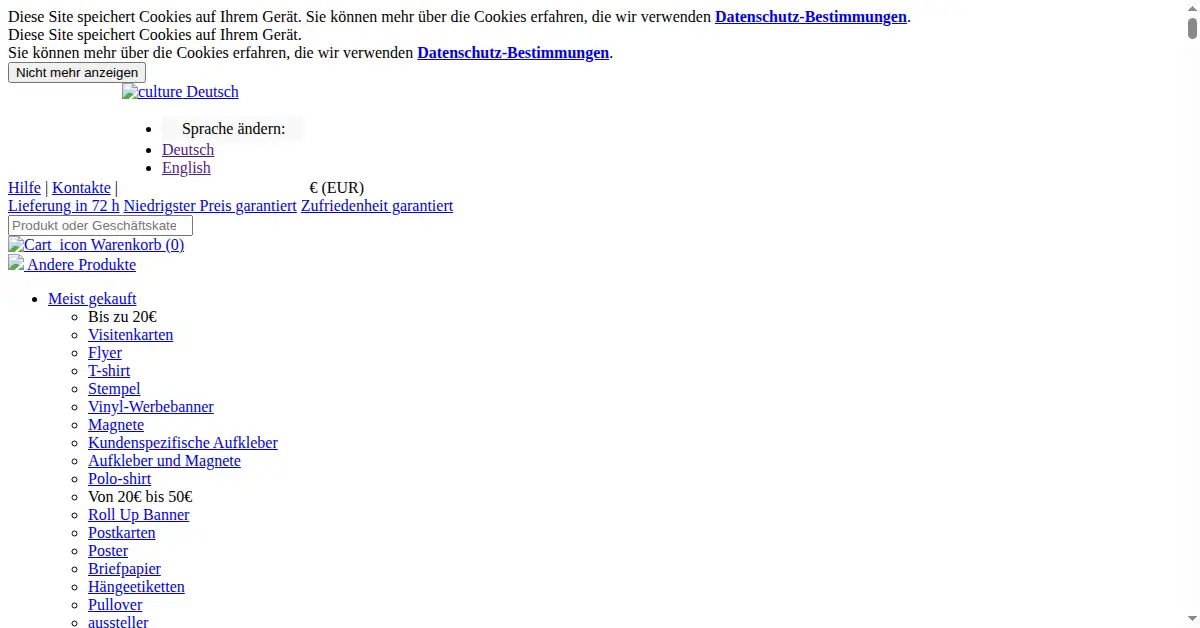Open 'Niedrigster Preis garantiert' link
The width and height of the screenshot is (1200, 628).
pos(210,206)
